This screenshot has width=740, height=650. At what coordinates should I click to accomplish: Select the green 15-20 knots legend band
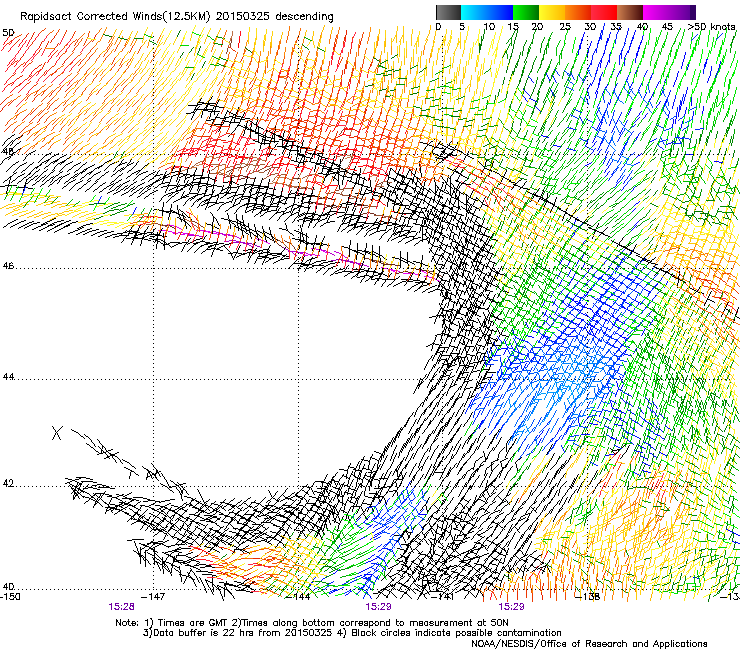526,12
